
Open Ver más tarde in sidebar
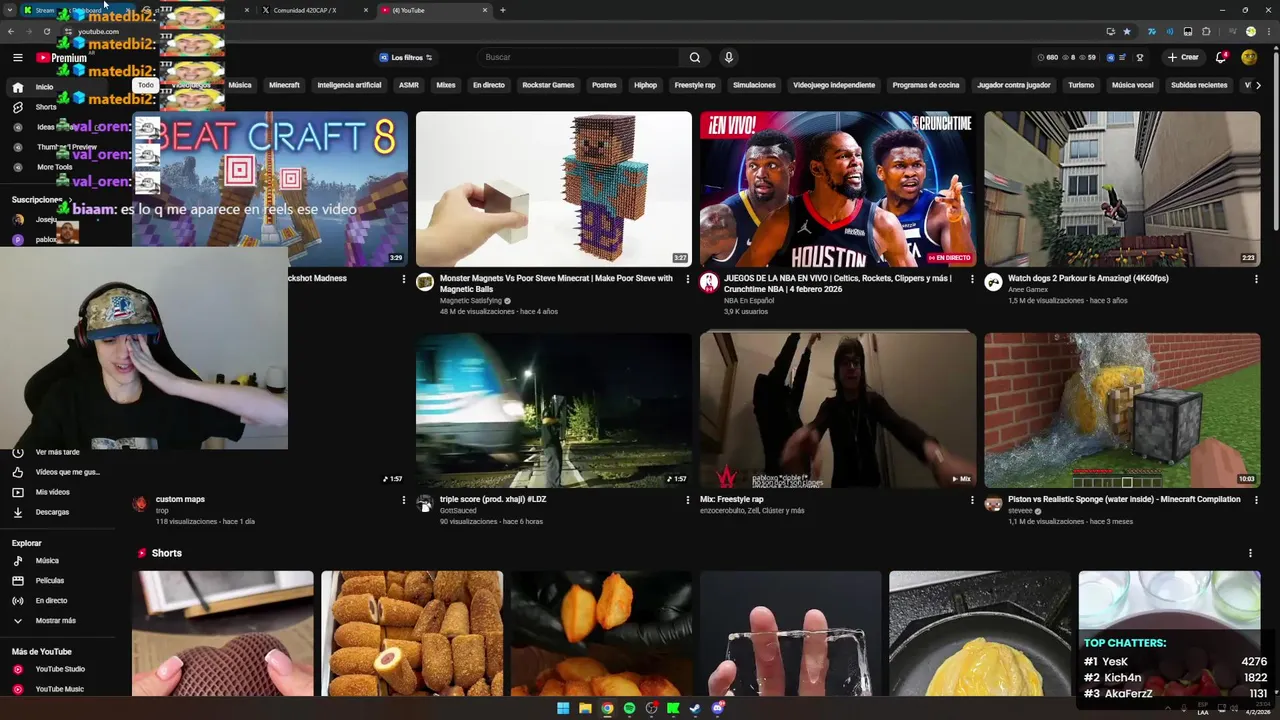(x=57, y=452)
